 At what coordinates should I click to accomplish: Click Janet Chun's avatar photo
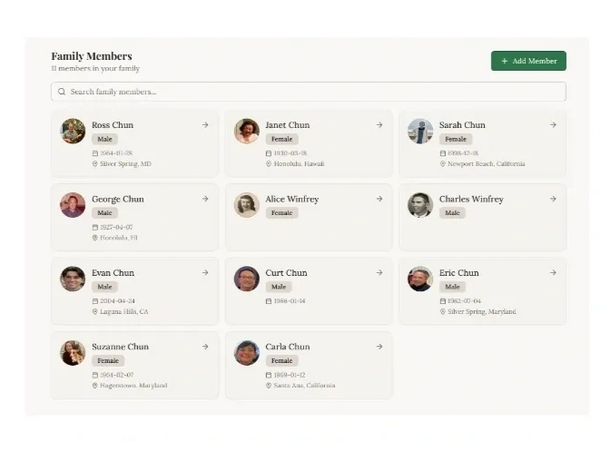[x=247, y=131]
